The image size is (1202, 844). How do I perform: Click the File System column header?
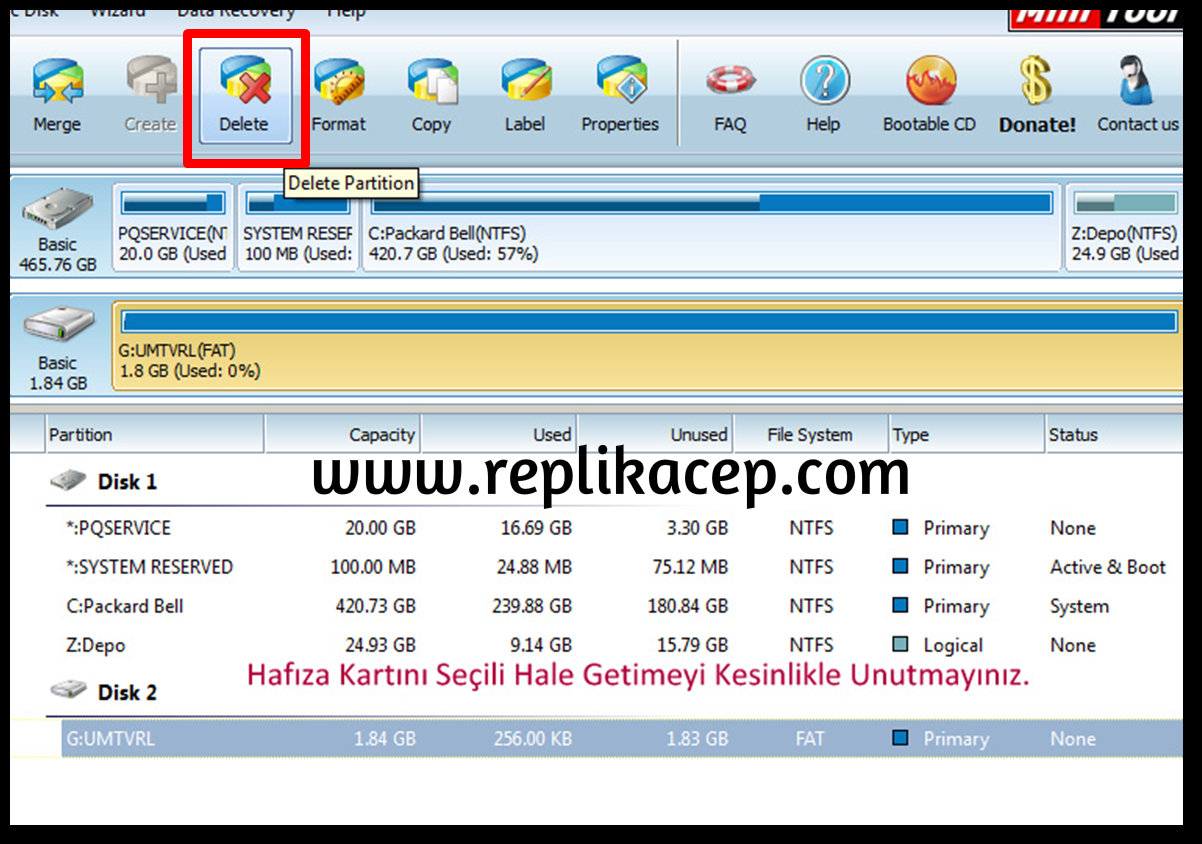809,435
